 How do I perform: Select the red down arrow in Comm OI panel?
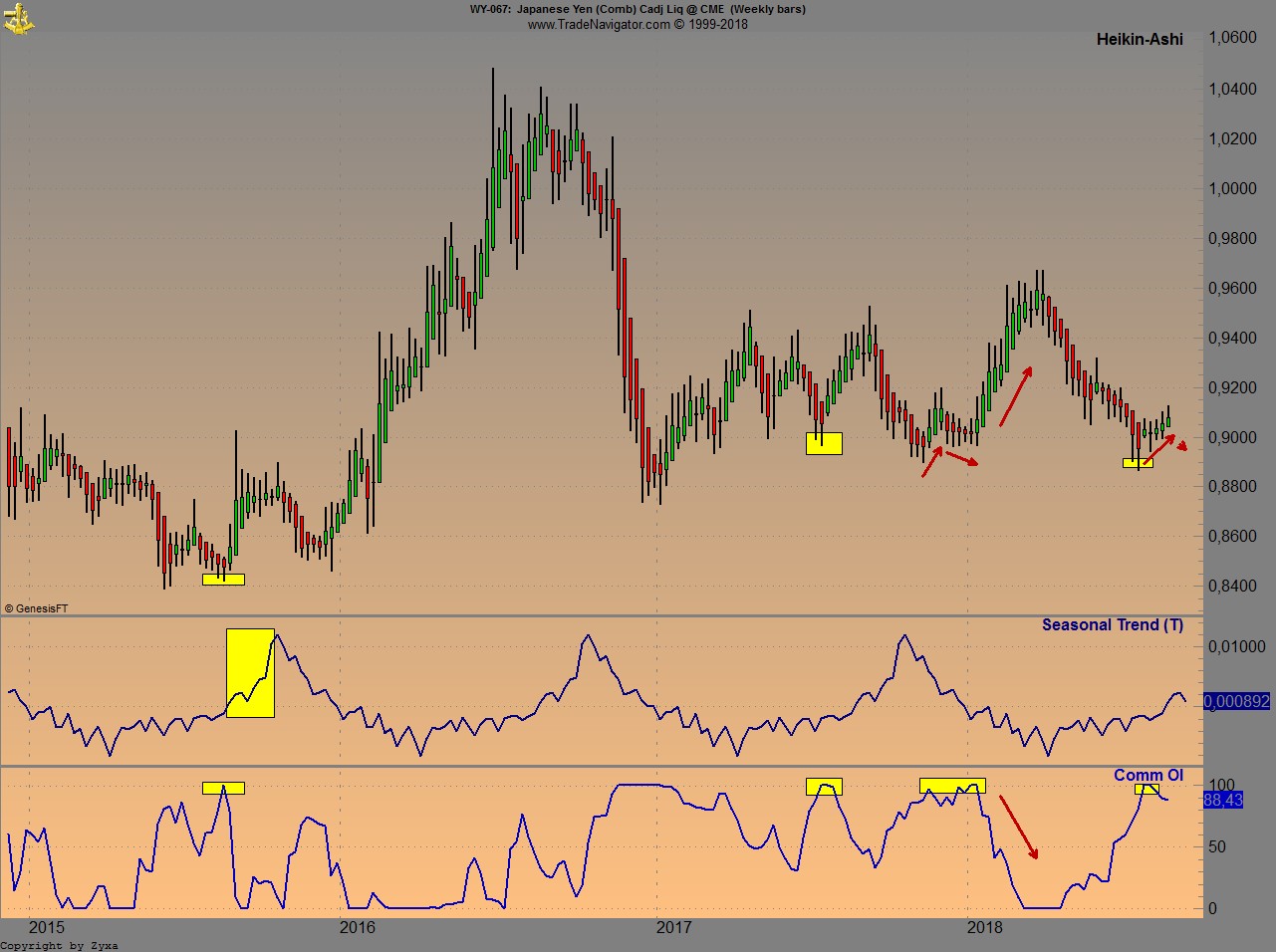point(1018,827)
